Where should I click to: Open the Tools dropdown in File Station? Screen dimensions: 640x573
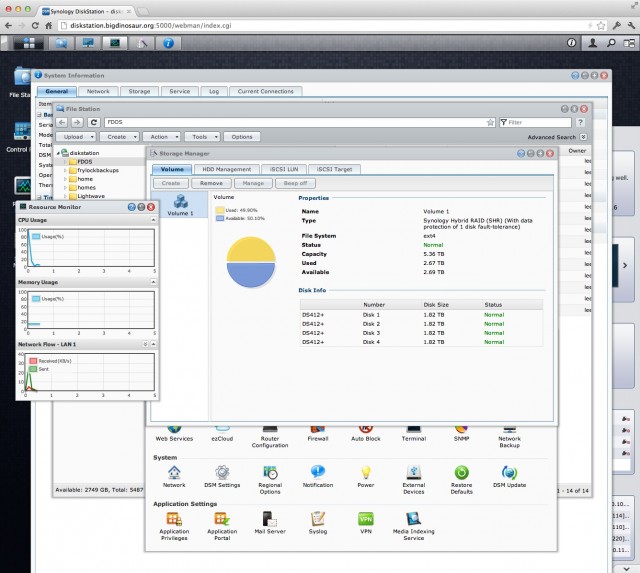point(202,137)
